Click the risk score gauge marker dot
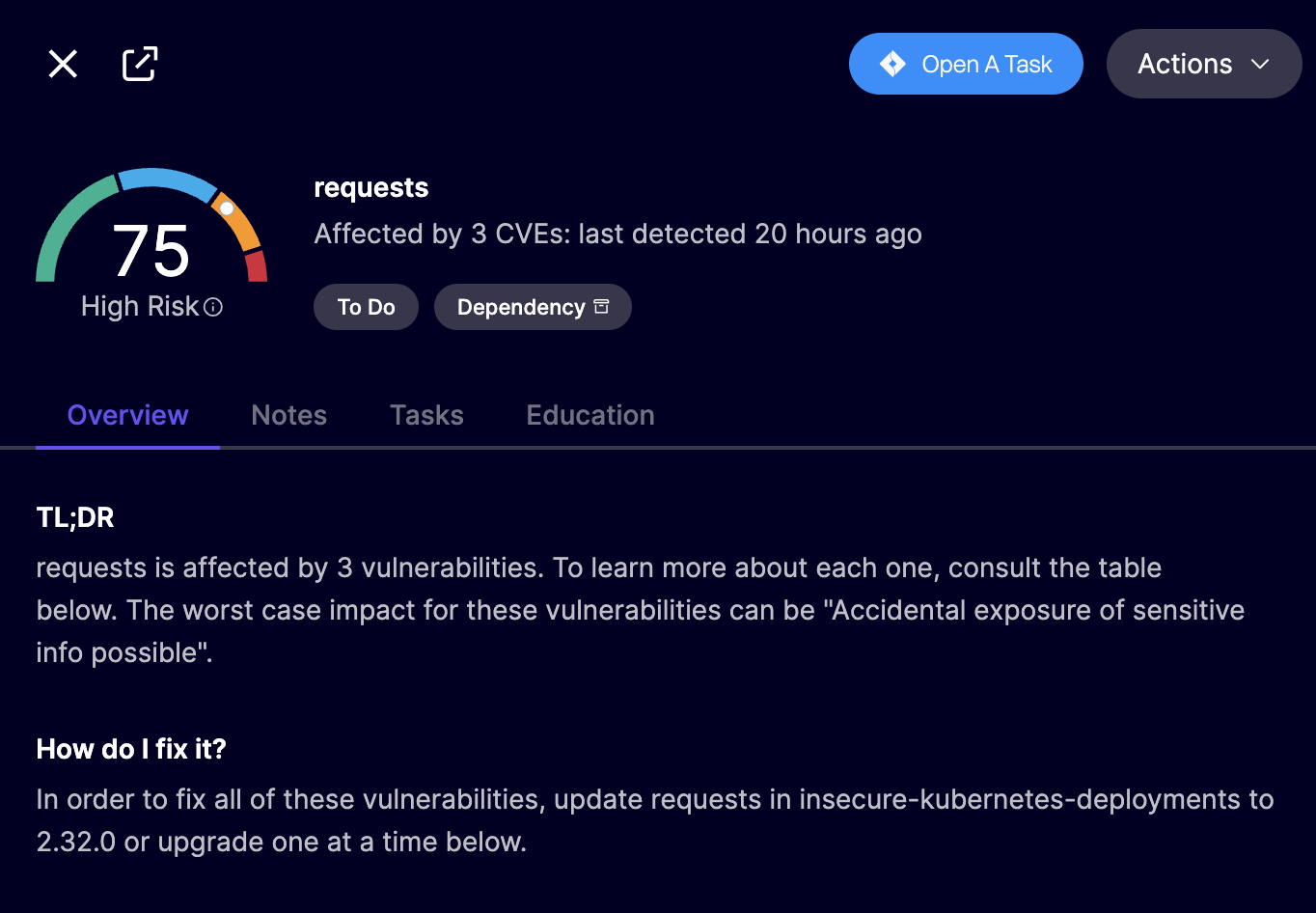This screenshot has width=1316, height=913. 227,207
